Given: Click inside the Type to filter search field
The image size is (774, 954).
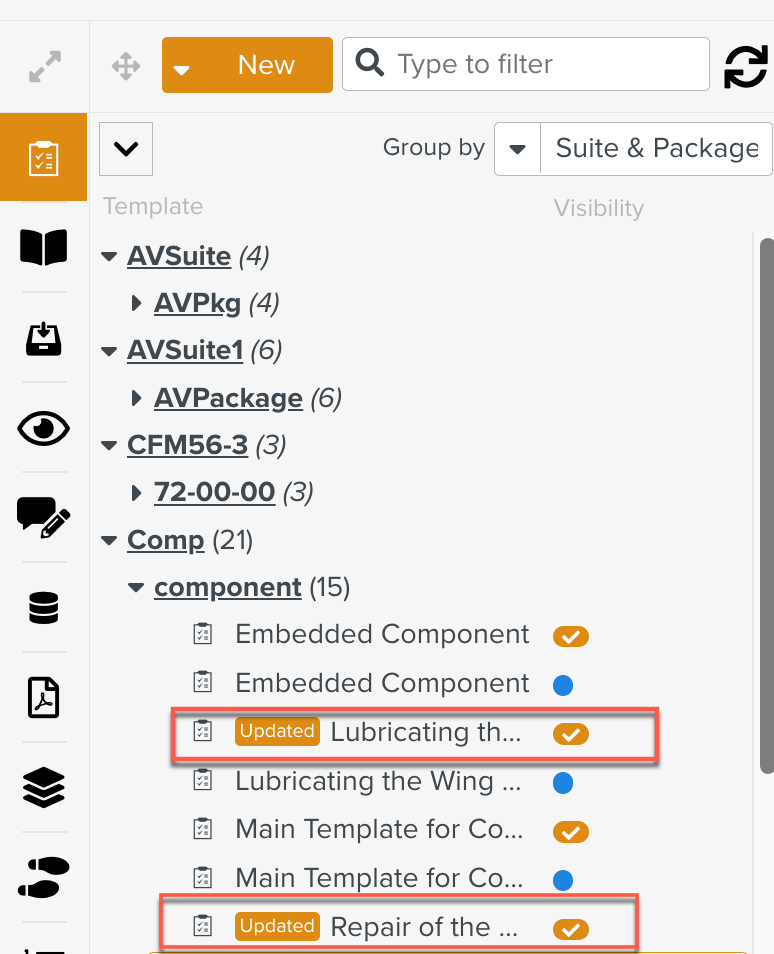Looking at the screenshot, I should coord(525,64).
